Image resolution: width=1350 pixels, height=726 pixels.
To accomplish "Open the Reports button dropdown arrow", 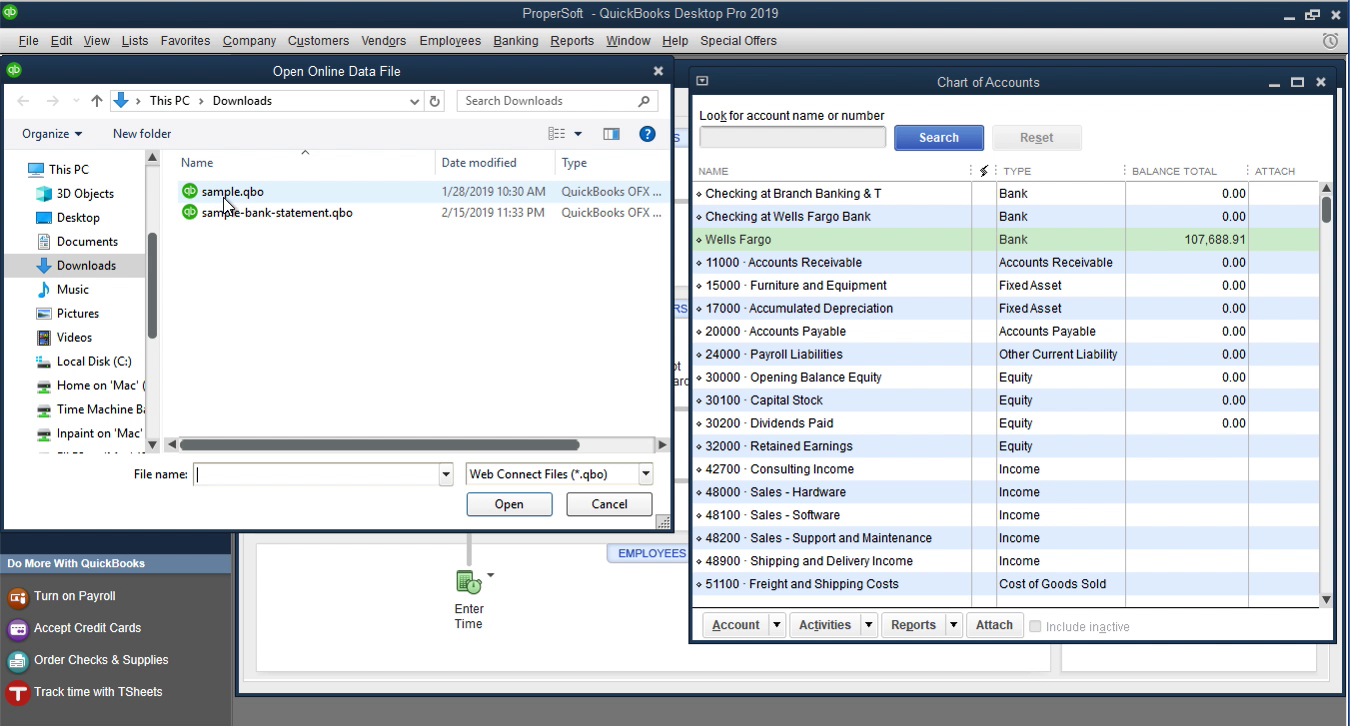I will (x=954, y=625).
